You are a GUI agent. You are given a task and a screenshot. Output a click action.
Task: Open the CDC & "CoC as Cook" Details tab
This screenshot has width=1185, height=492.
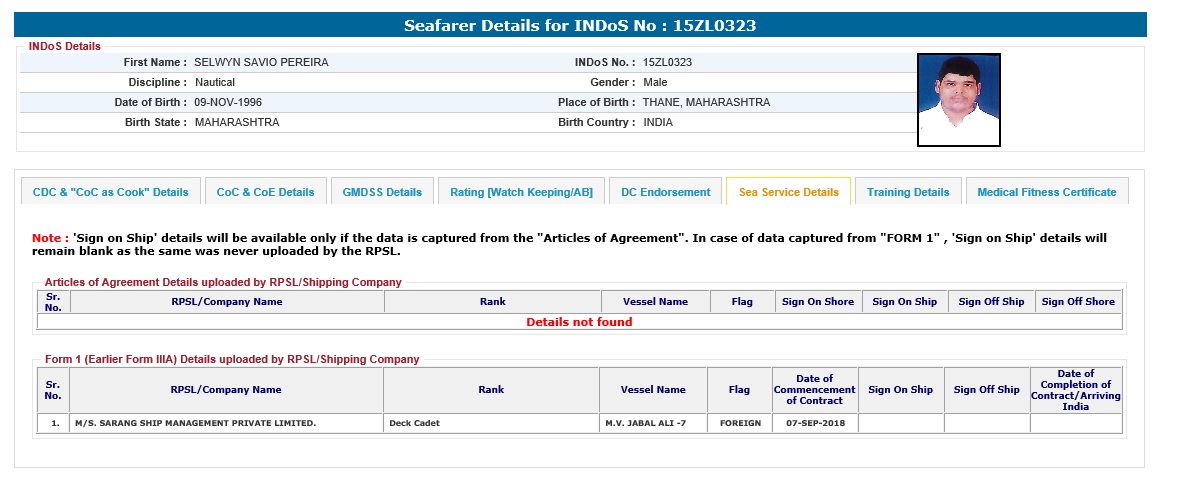click(110, 192)
